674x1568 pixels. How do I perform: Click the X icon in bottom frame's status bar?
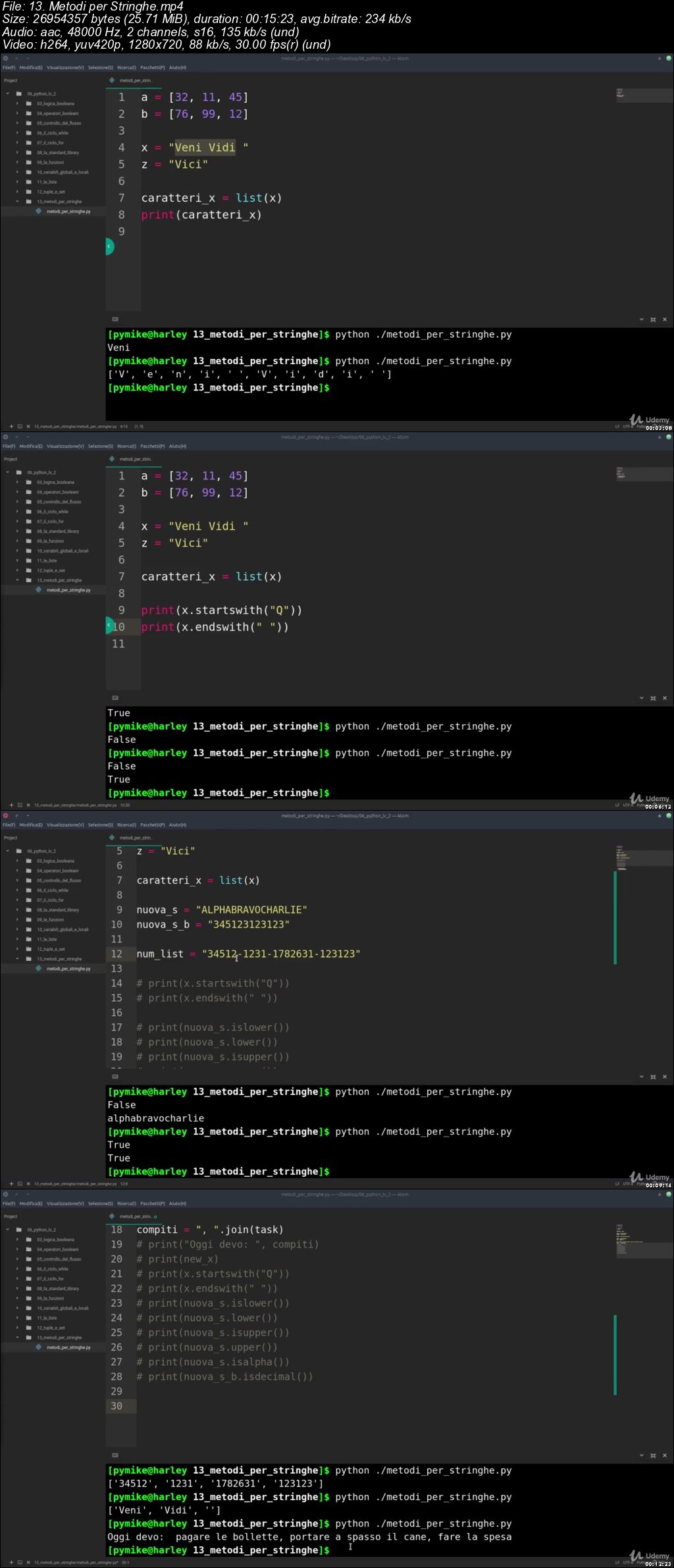(28, 1562)
